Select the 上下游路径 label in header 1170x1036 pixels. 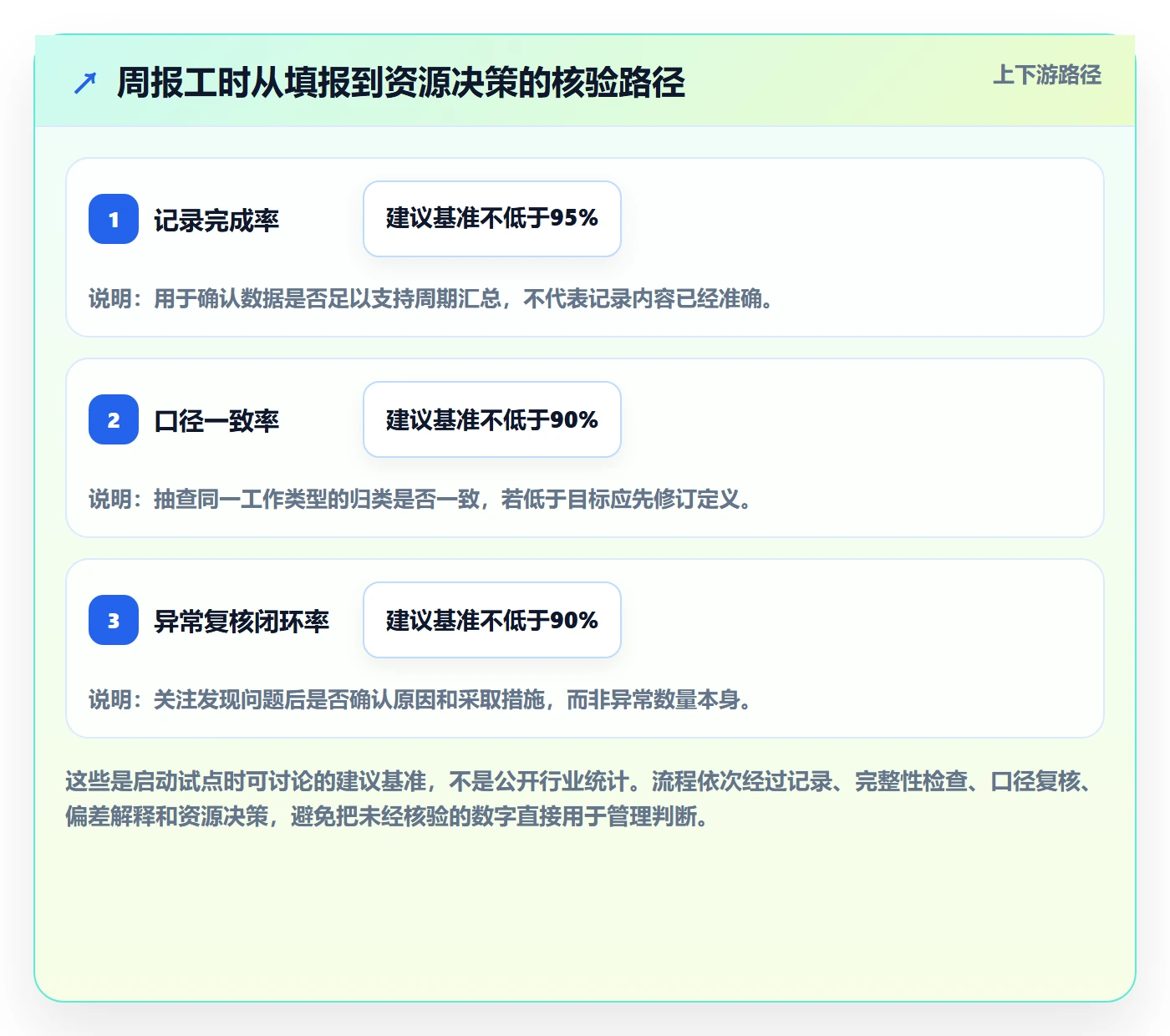pos(1047,75)
